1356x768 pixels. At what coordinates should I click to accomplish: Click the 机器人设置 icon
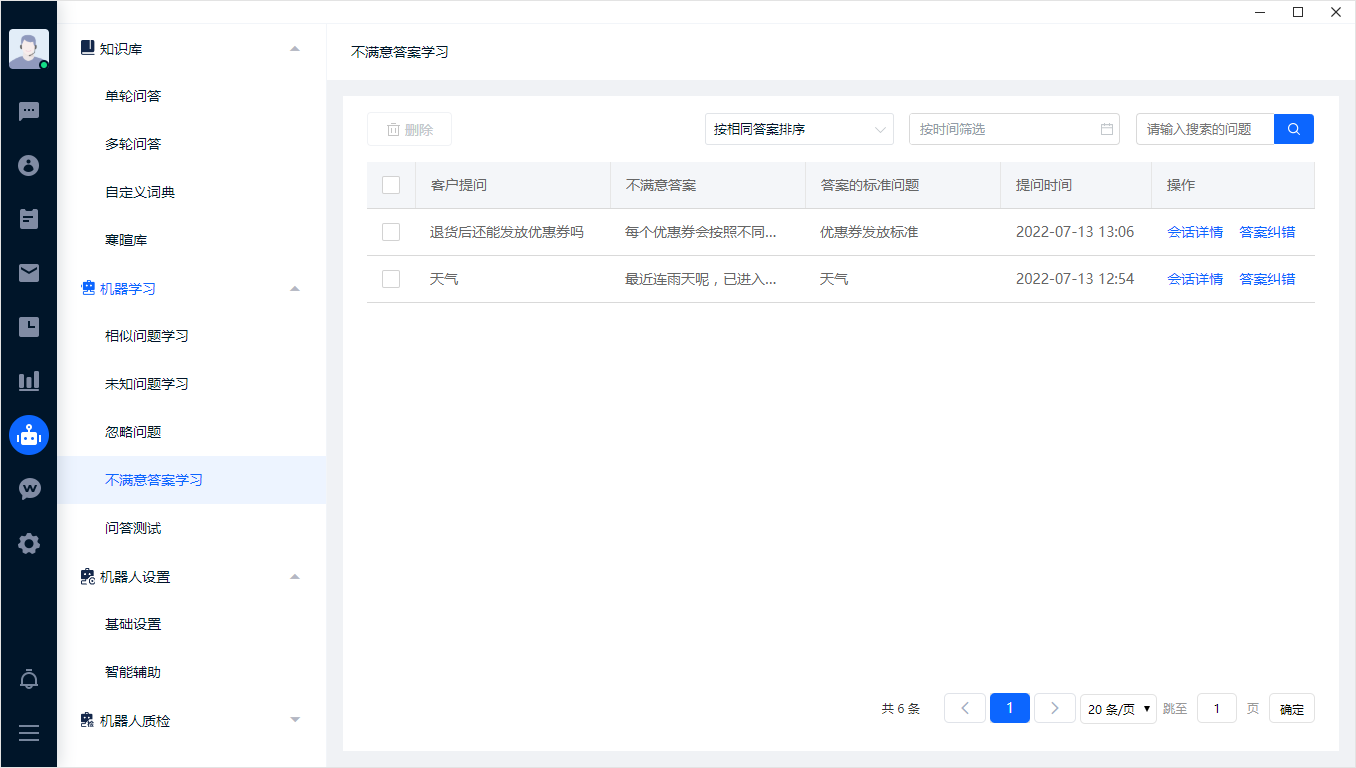coord(88,576)
